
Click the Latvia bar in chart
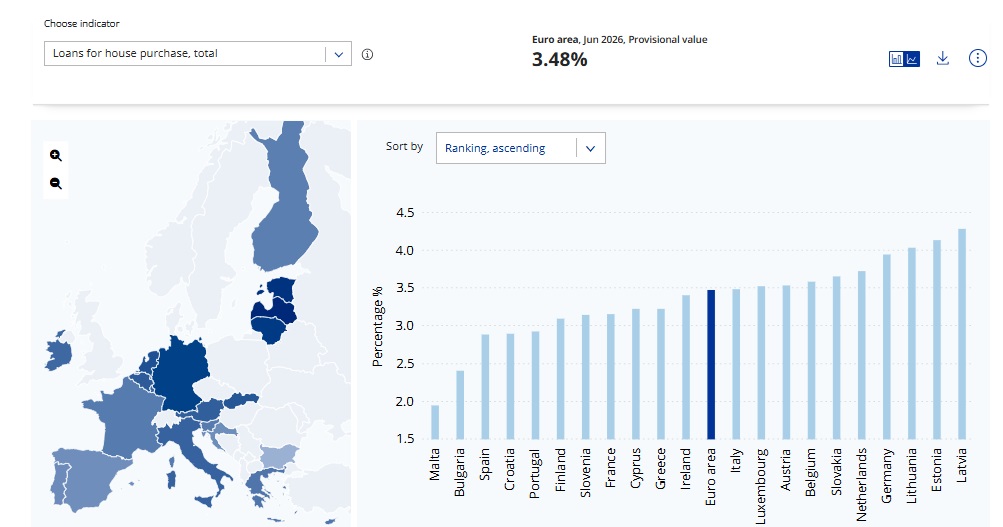962,334
